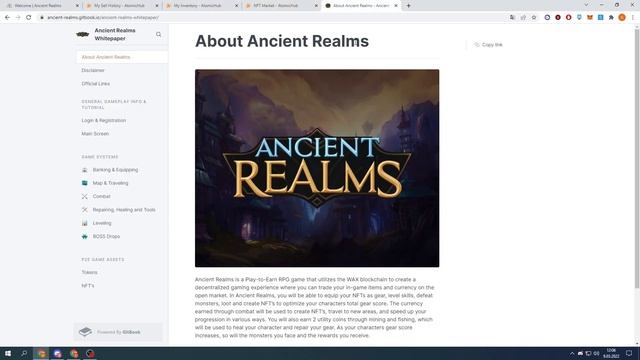Open the Banking & Equipping page
This screenshot has height=360, width=640.
pos(115,170)
